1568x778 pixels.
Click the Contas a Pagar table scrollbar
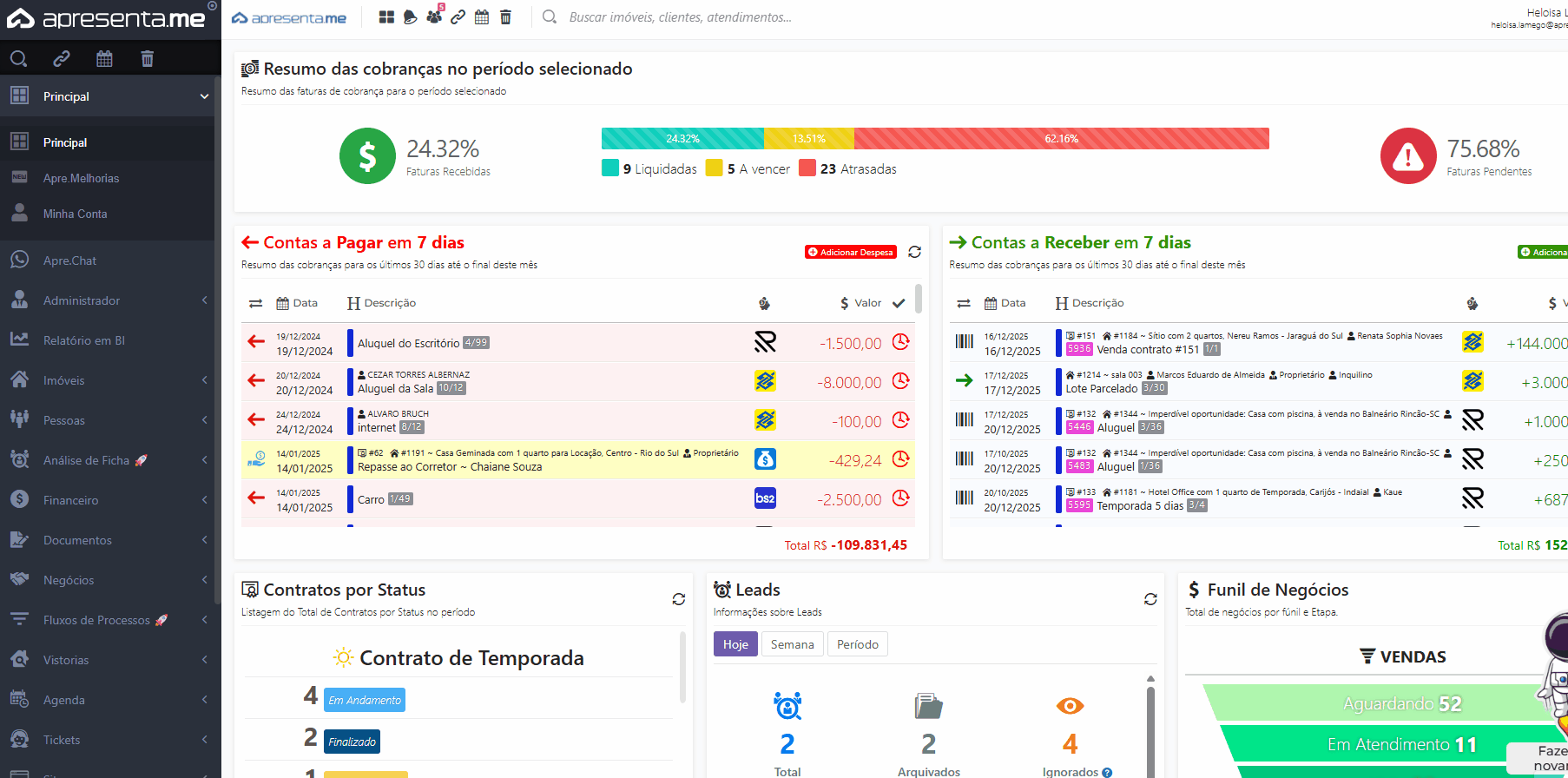click(x=919, y=298)
